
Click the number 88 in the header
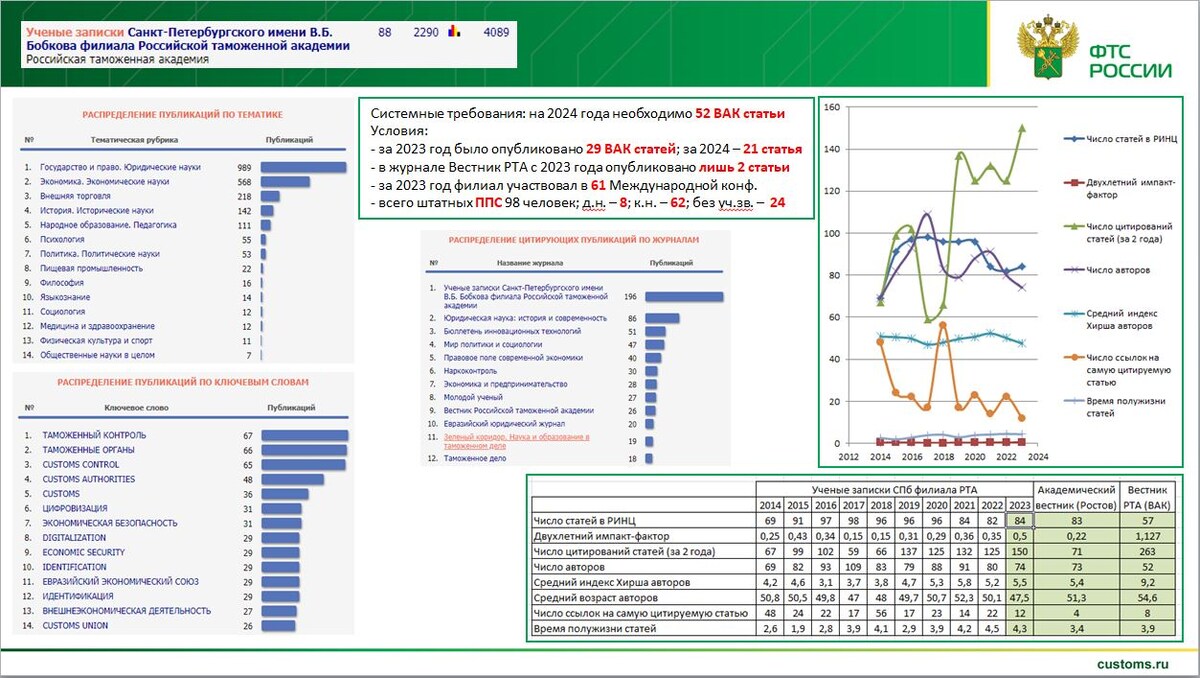pos(384,33)
